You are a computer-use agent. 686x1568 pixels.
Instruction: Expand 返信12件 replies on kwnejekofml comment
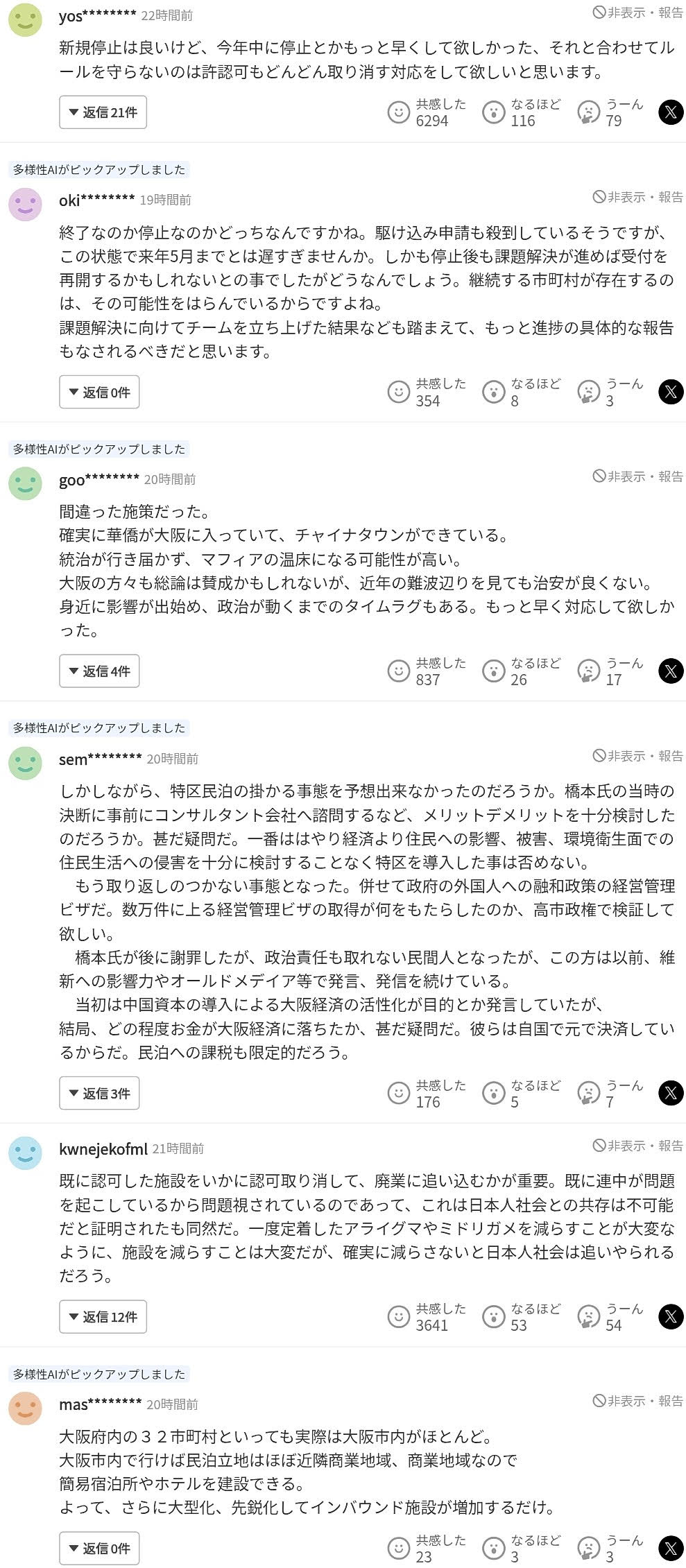point(103,1317)
